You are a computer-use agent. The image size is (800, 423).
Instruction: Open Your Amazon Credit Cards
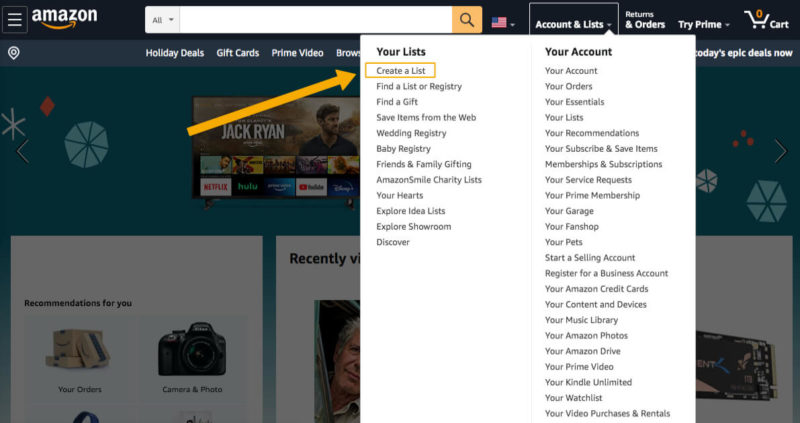pos(596,289)
